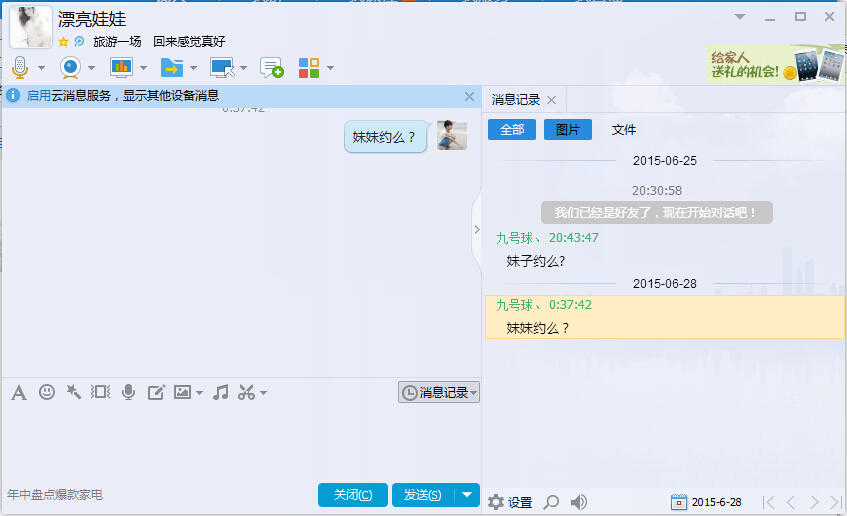Open remote presentation screen icon
The width and height of the screenshot is (847, 516).
click(x=122, y=68)
